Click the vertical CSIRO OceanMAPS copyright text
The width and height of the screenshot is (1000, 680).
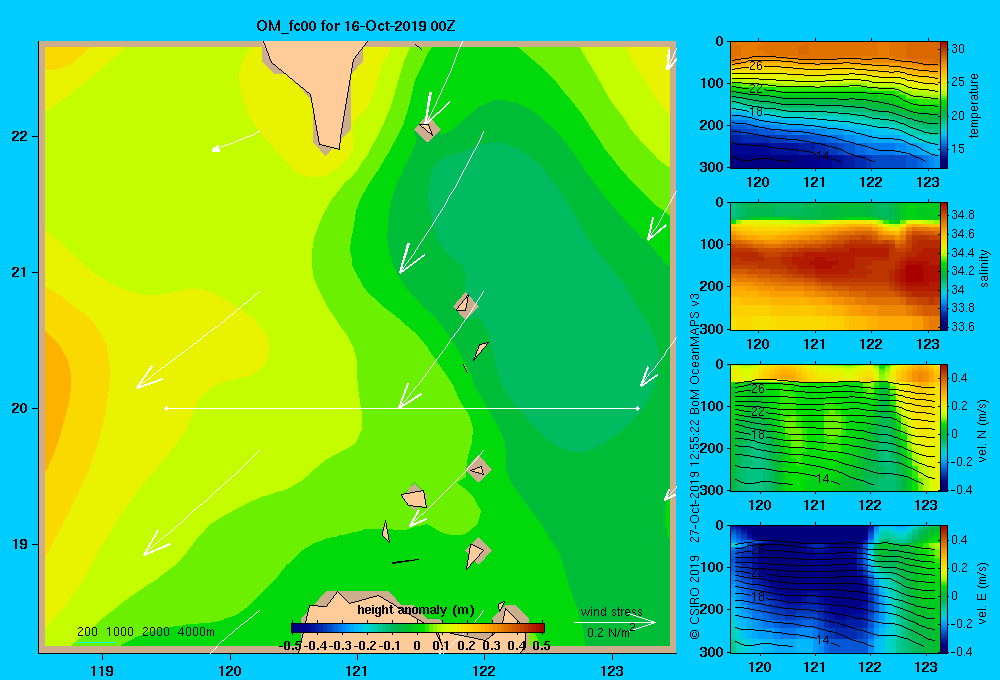695,466
